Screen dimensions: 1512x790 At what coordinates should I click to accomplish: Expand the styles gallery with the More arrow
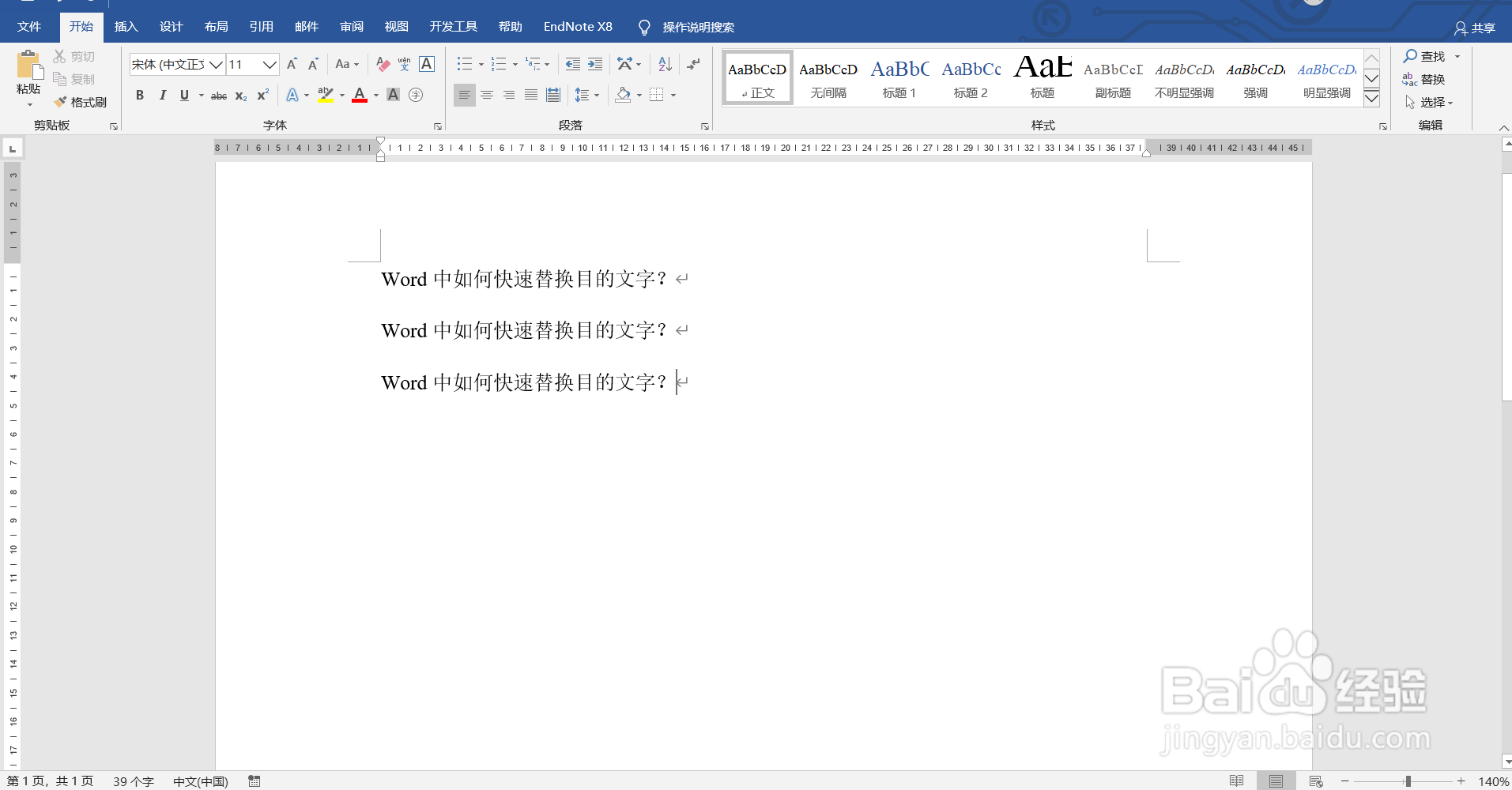(1372, 98)
